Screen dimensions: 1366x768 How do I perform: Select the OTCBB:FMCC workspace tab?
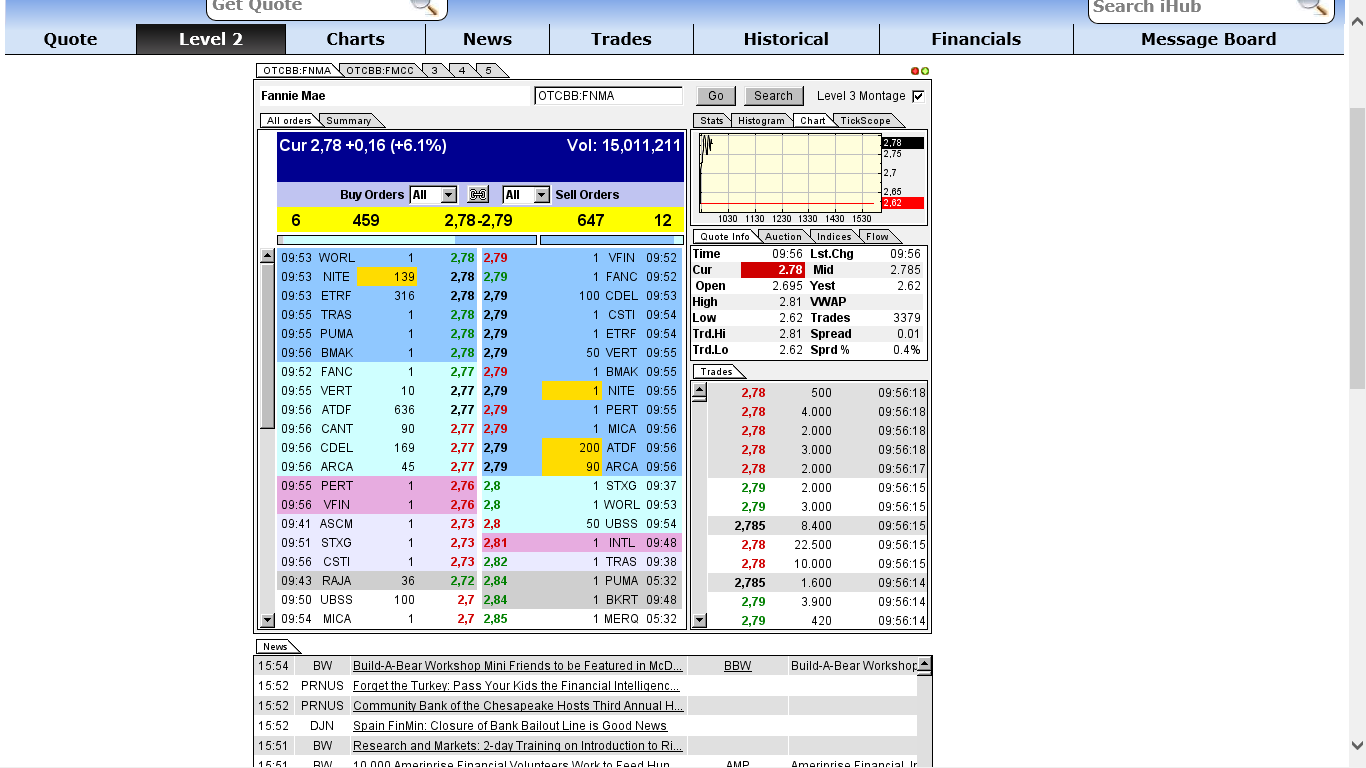(380, 71)
